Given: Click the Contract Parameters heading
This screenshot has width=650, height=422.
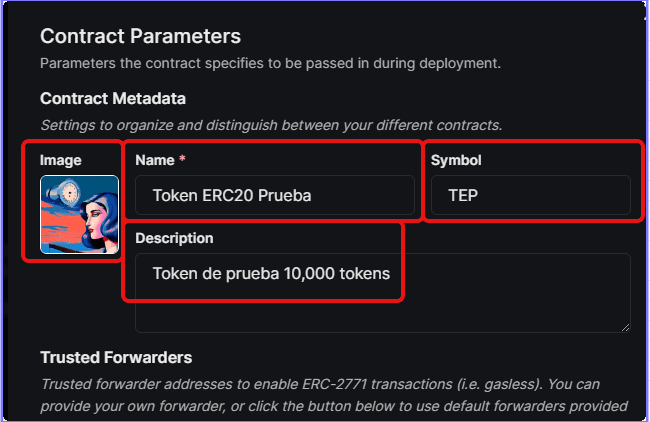Looking at the screenshot, I should point(141,36).
